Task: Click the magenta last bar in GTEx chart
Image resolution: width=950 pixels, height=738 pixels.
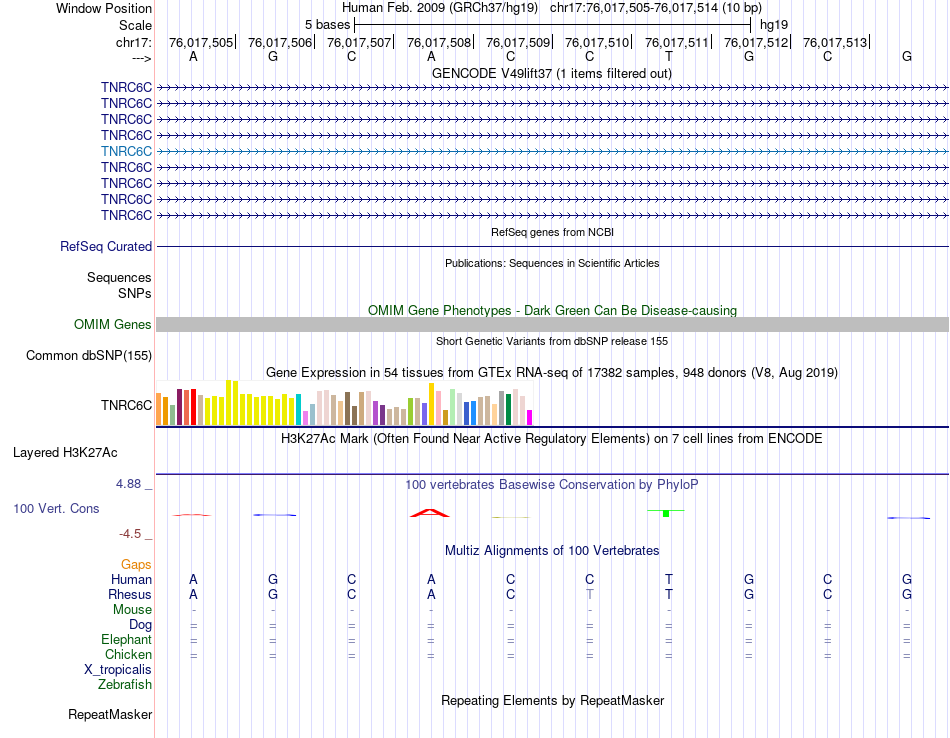Action: [x=530, y=417]
